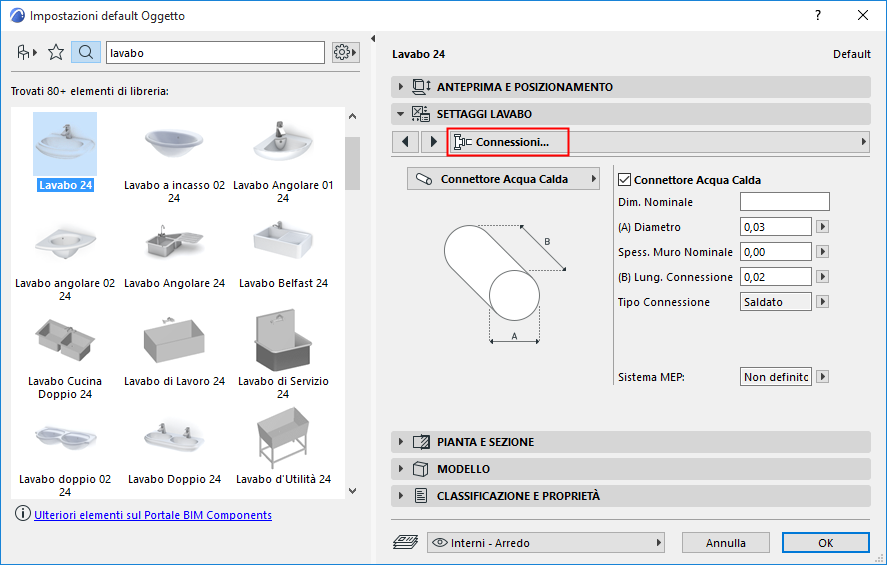Click Settaggi Lavabo panel icon
The width and height of the screenshot is (887, 565).
coord(420,114)
